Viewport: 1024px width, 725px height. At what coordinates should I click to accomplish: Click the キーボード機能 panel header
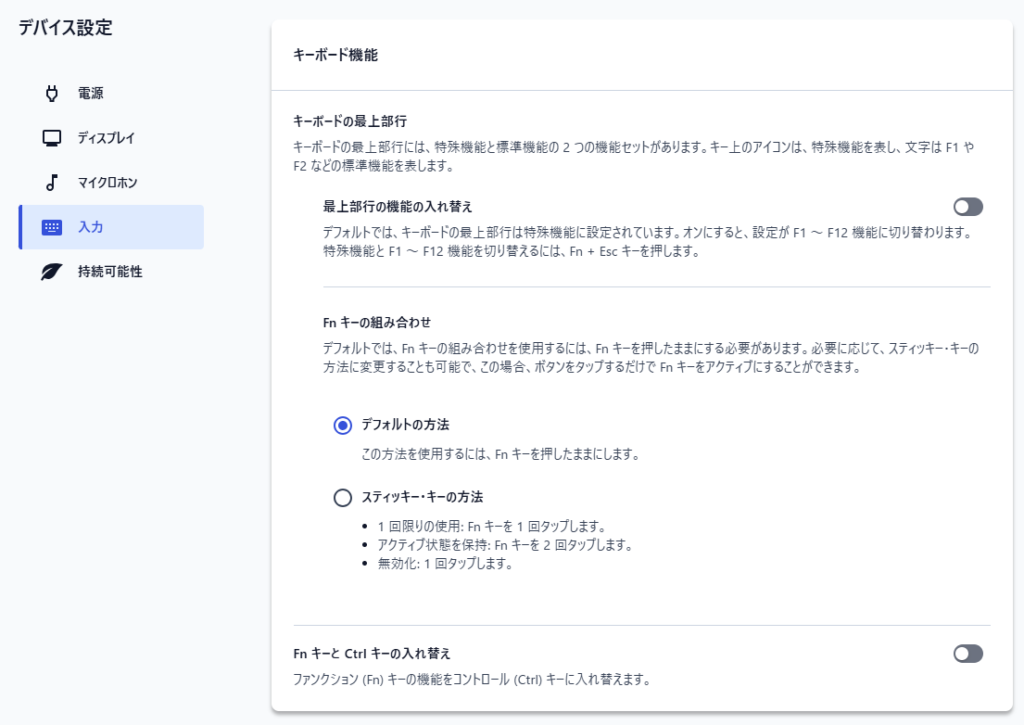pyautogui.click(x=335, y=56)
